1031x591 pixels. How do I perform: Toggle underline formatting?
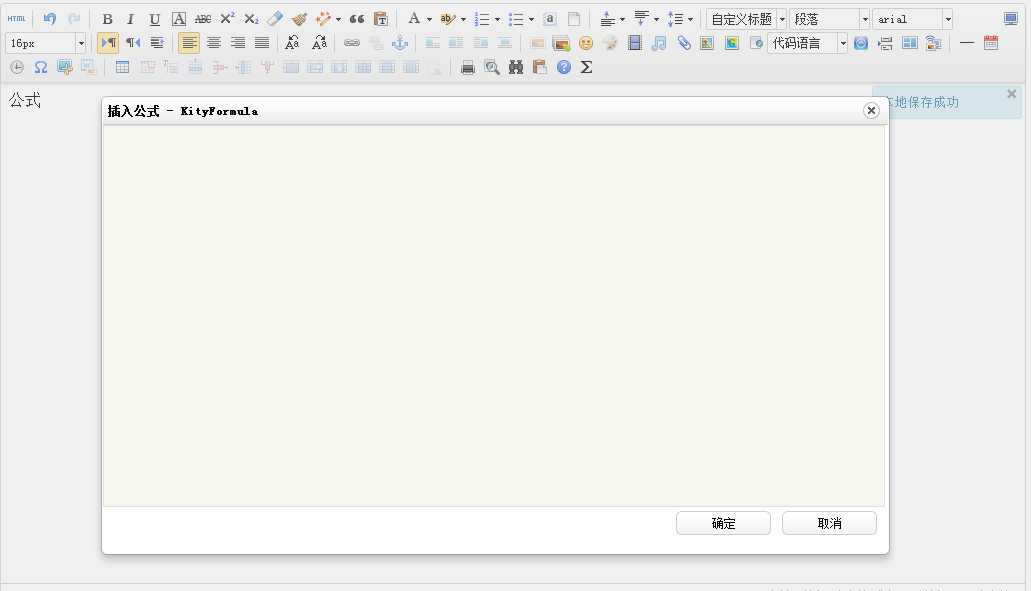[155, 19]
